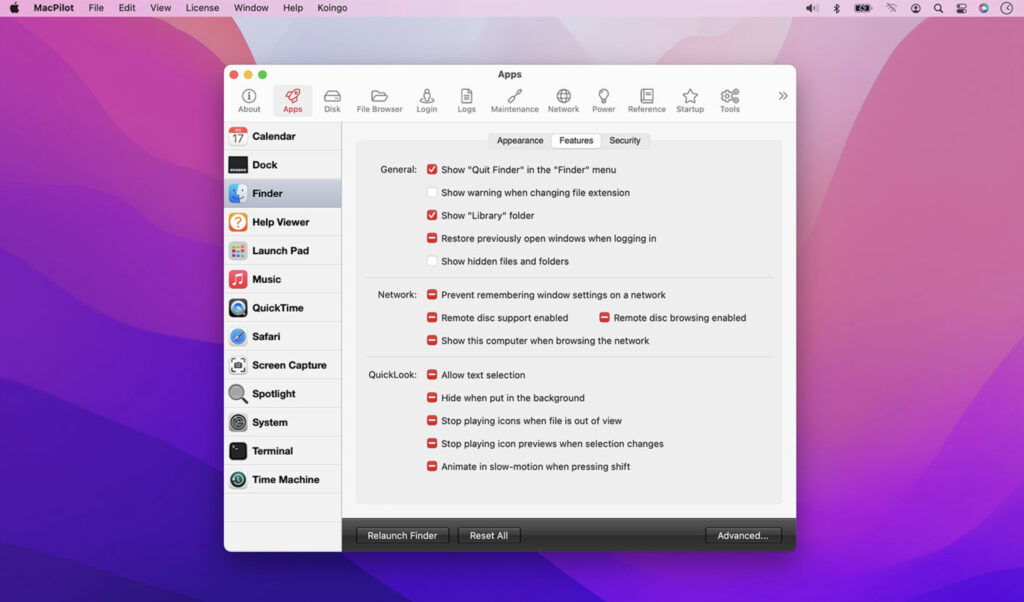Toggle Prevent remembering window settings on network
This screenshot has height=602, width=1024.
432,295
